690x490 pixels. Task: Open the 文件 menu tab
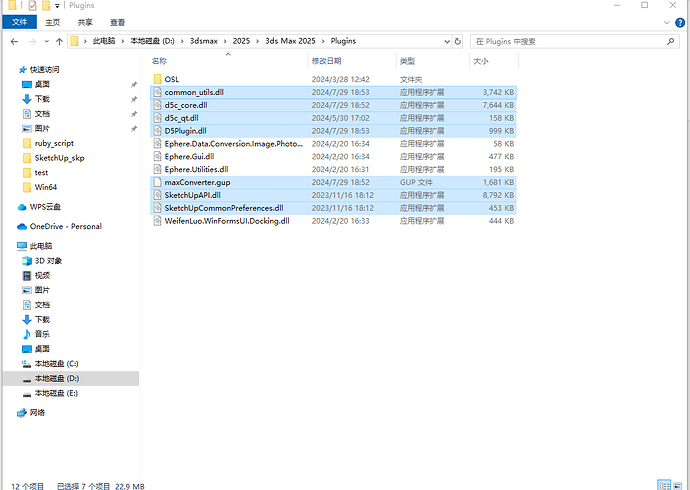click(19, 21)
